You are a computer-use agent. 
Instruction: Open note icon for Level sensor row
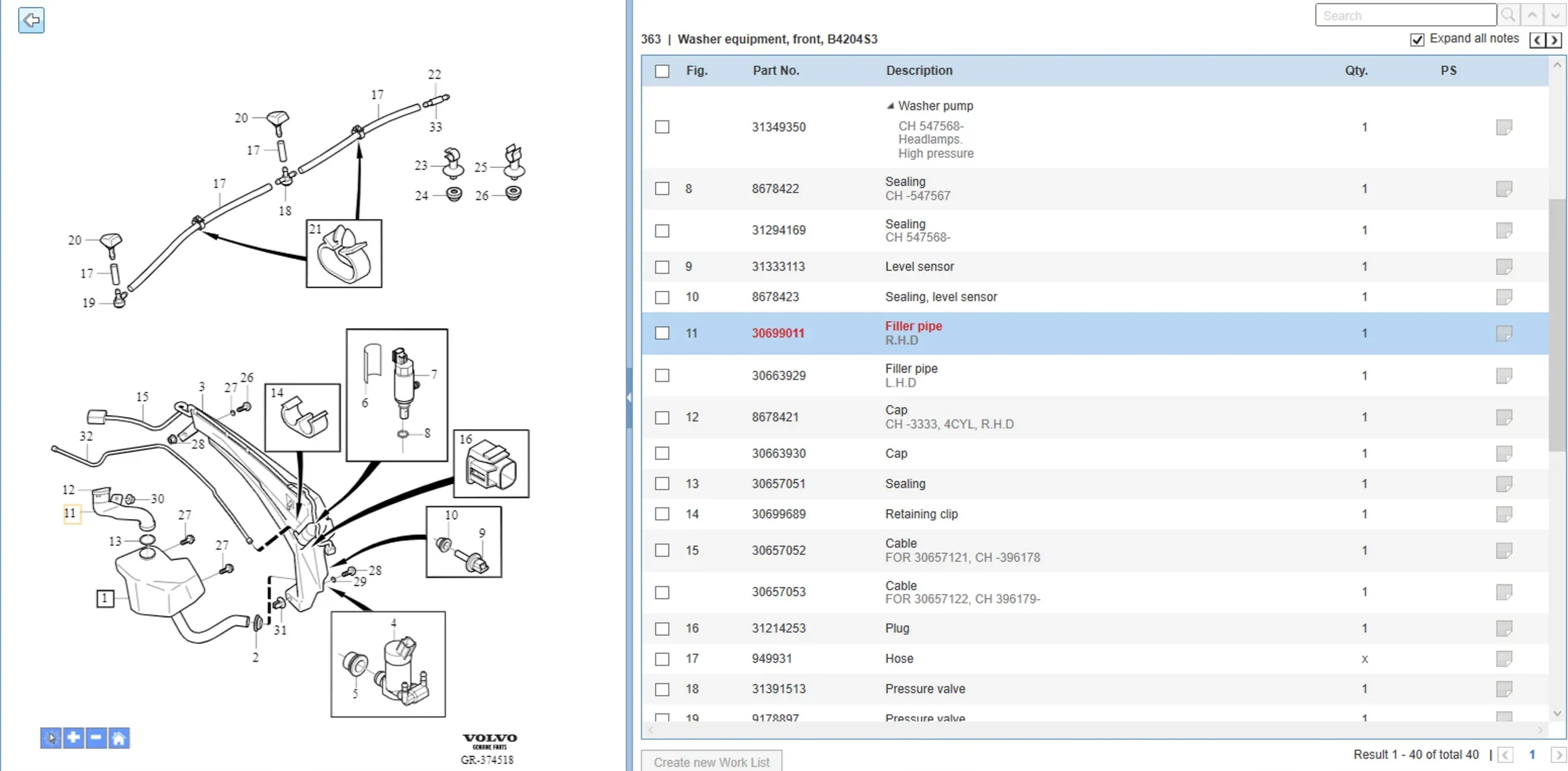(x=1503, y=266)
